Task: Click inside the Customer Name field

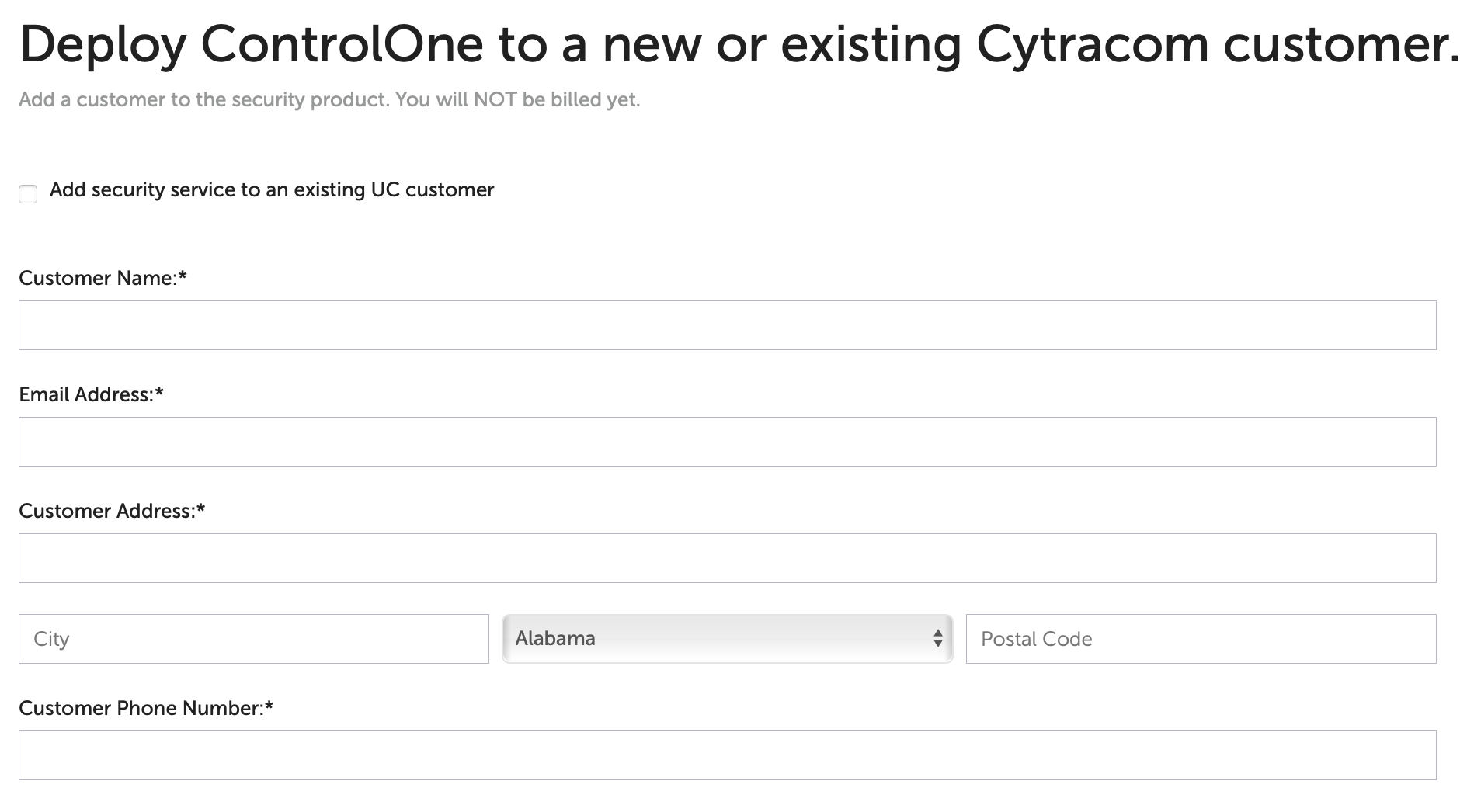Action: point(728,324)
